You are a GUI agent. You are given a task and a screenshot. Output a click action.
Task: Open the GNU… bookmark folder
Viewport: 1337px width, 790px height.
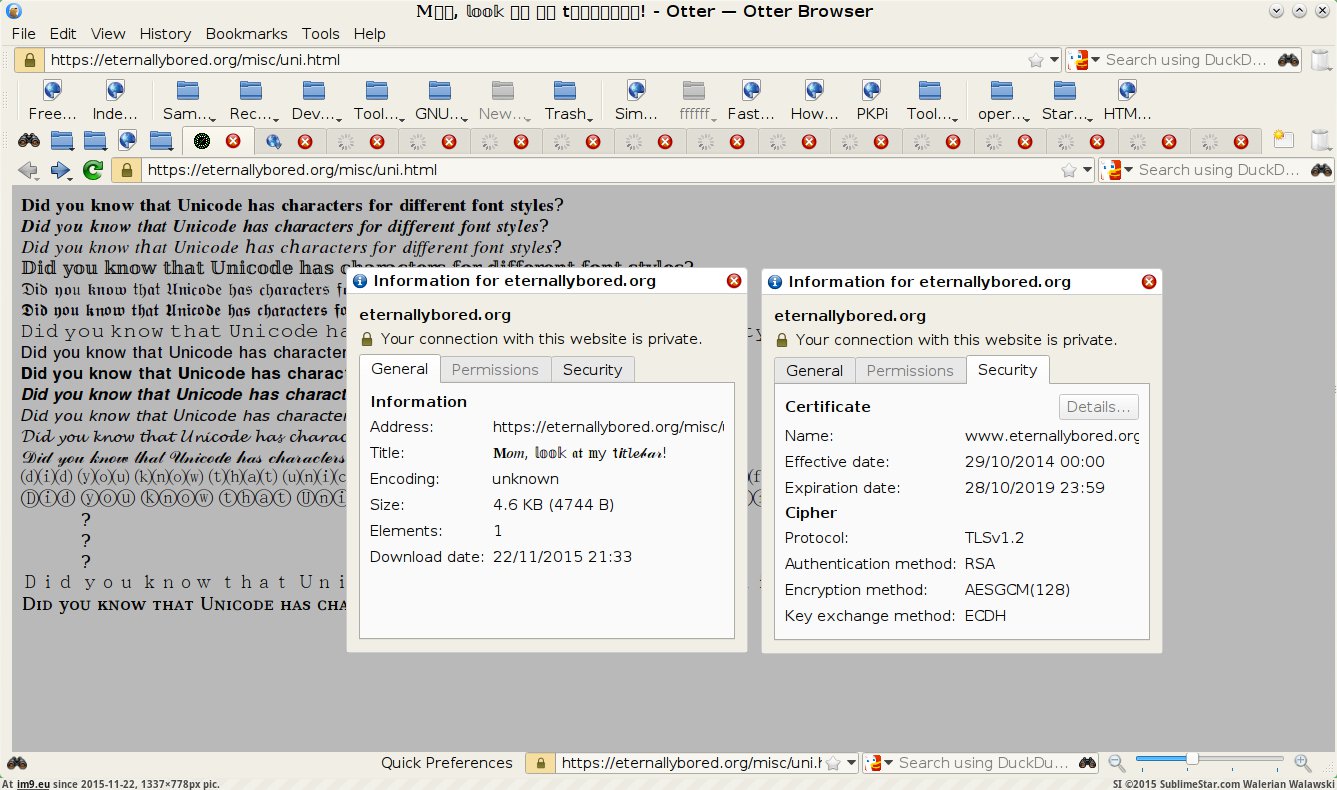(x=439, y=101)
